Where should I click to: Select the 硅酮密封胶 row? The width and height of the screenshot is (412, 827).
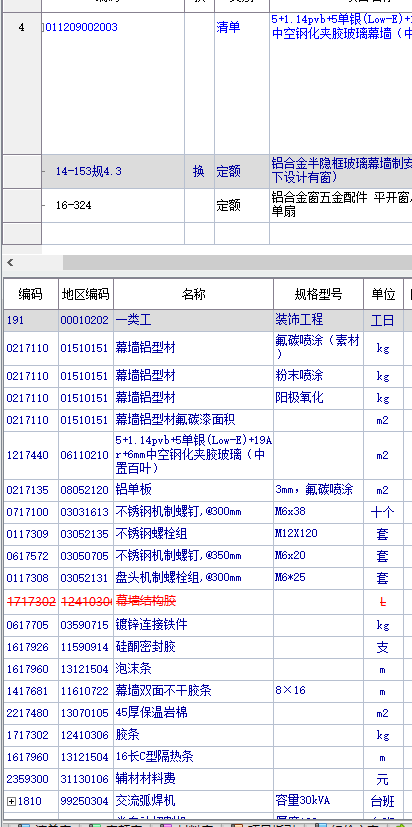206,647
